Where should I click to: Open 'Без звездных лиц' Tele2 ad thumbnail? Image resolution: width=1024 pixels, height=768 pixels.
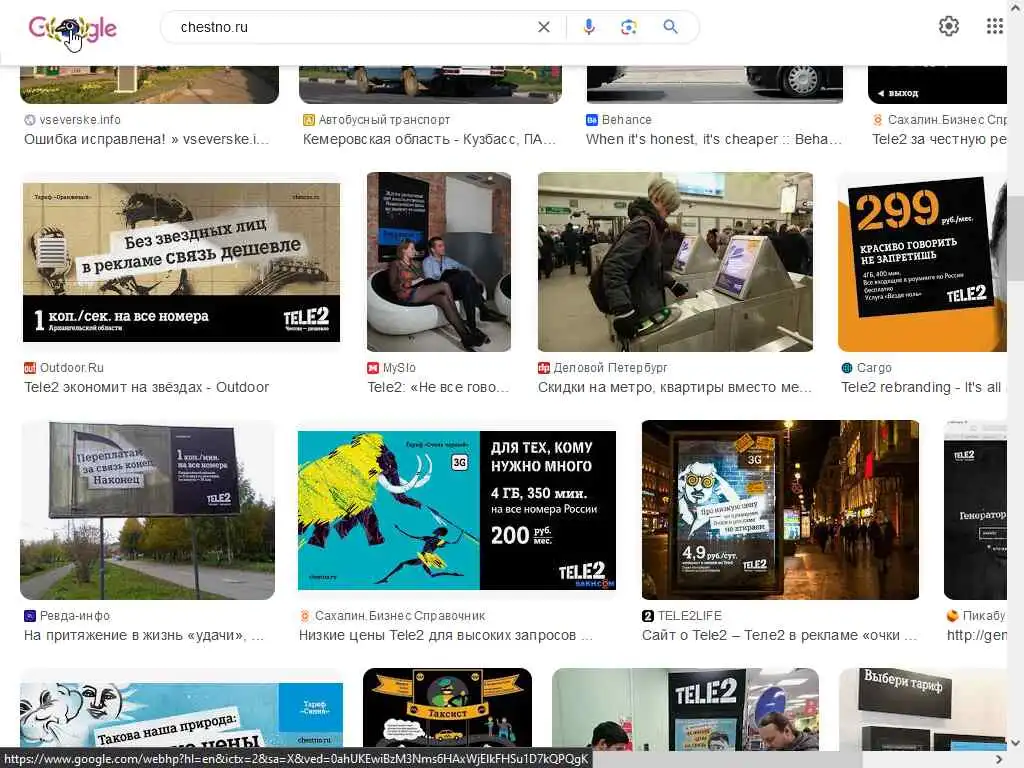click(x=182, y=262)
